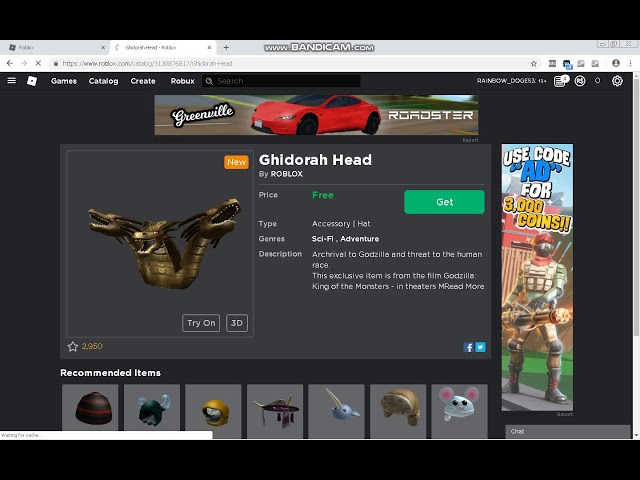Screen dimensions: 640x480
Task: Click the green Get button
Action: tap(444, 202)
